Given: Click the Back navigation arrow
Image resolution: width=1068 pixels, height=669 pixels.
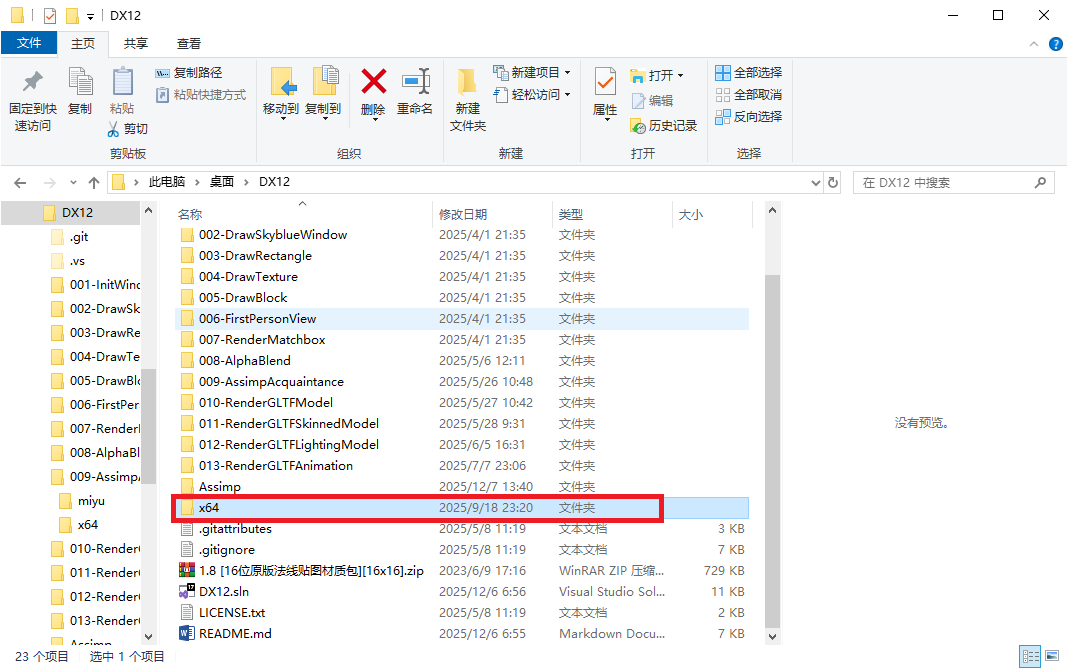Looking at the screenshot, I should click(x=20, y=183).
